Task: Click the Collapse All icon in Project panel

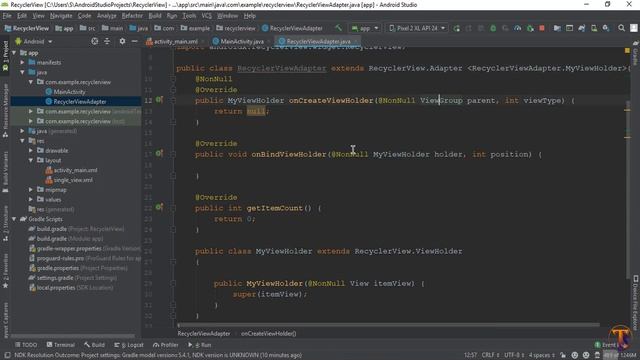Action: click(107, 41)
